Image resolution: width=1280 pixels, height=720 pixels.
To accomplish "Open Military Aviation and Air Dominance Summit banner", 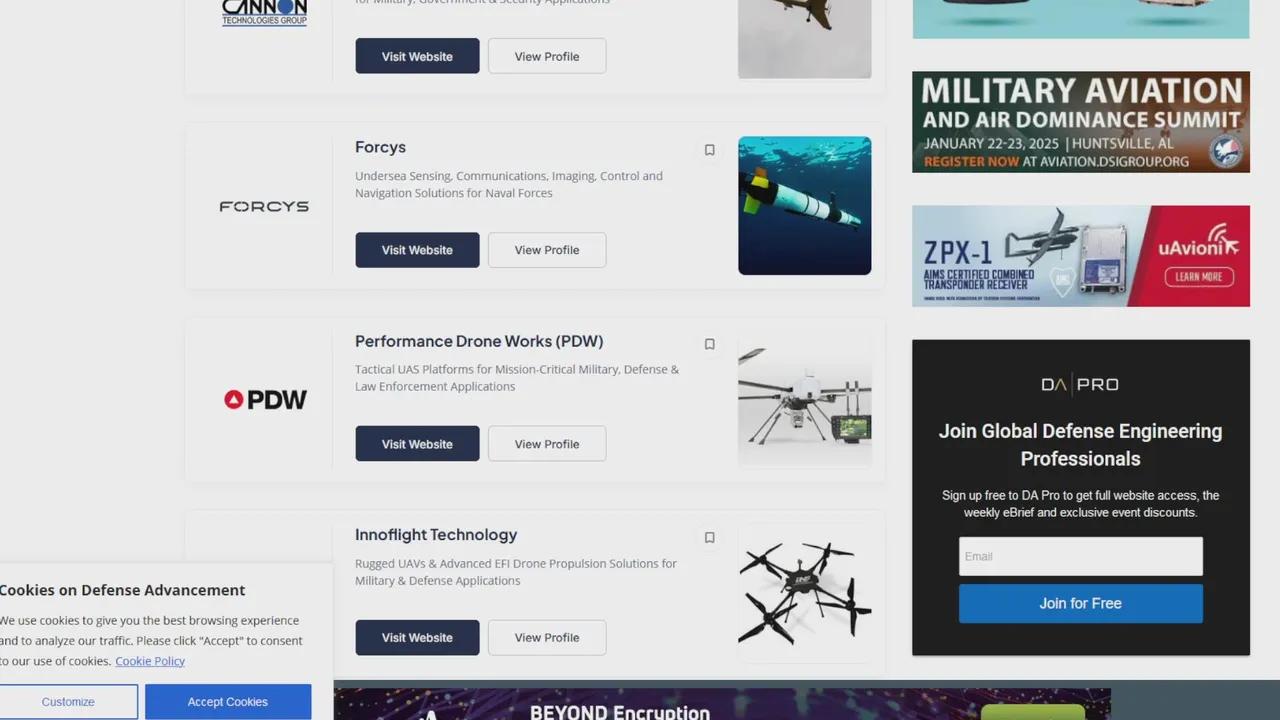I will (x=1081, y=122).
